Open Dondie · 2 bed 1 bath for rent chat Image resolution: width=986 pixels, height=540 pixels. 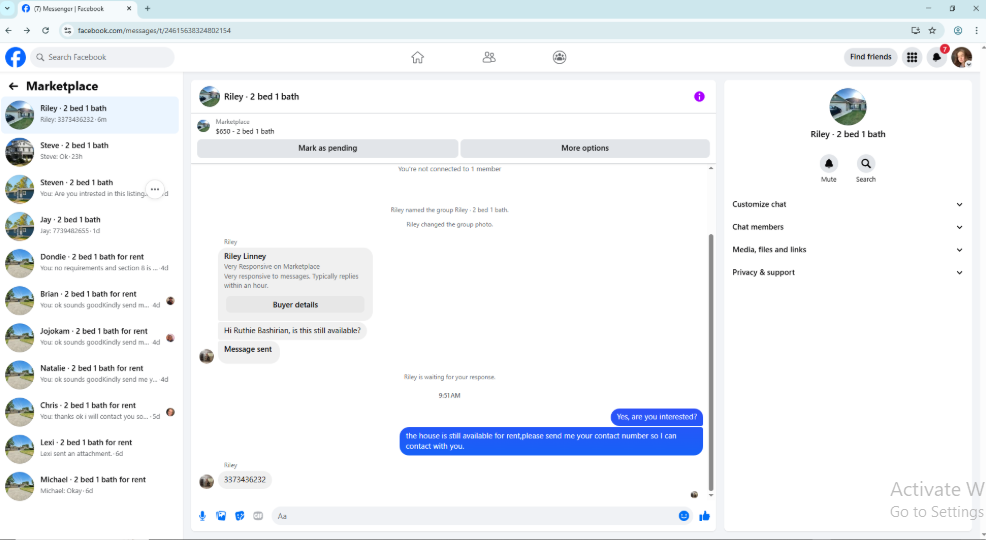tap(90, 263)
